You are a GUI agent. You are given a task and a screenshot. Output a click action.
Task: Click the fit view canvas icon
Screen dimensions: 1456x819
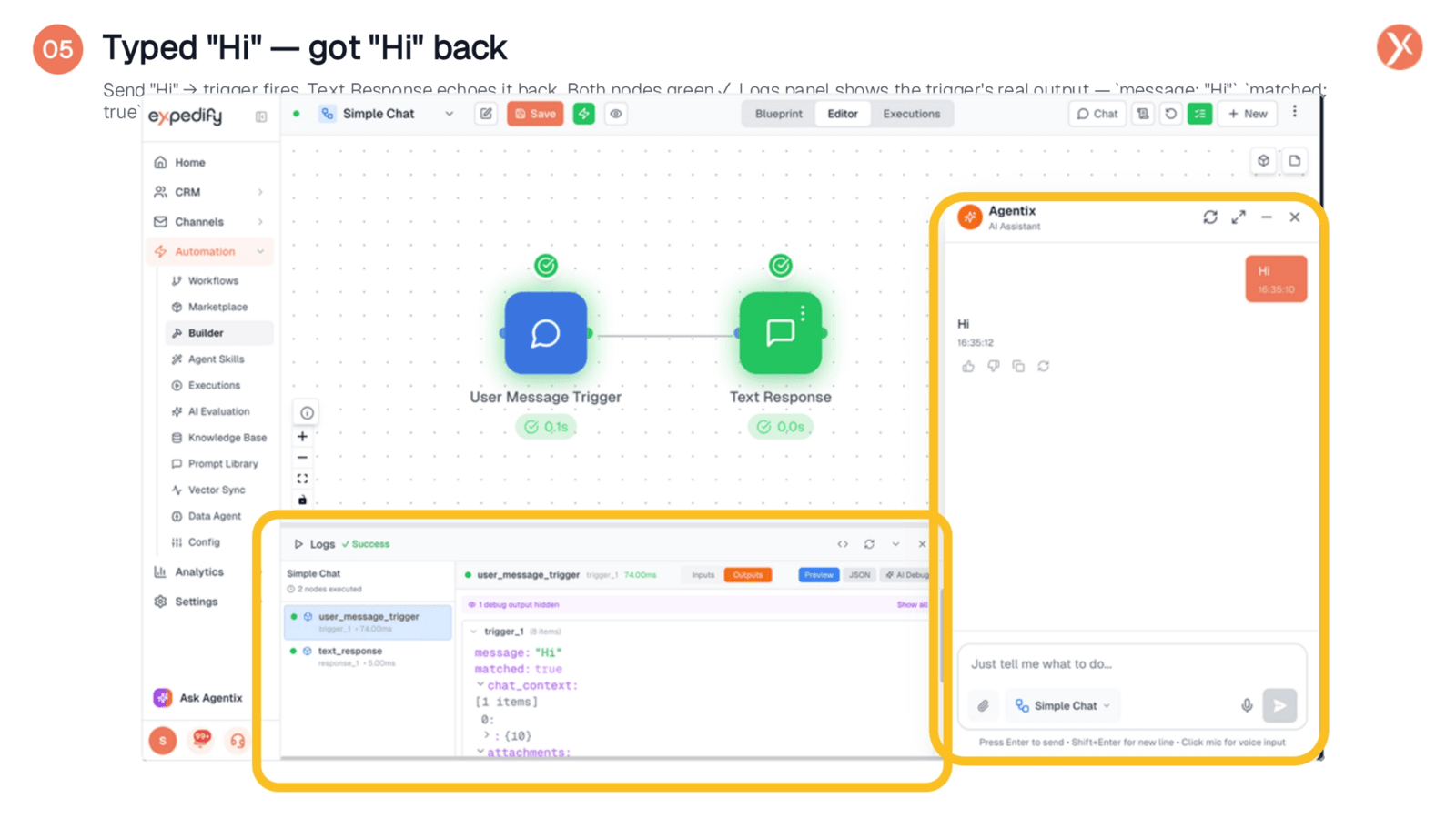[302, 478]
